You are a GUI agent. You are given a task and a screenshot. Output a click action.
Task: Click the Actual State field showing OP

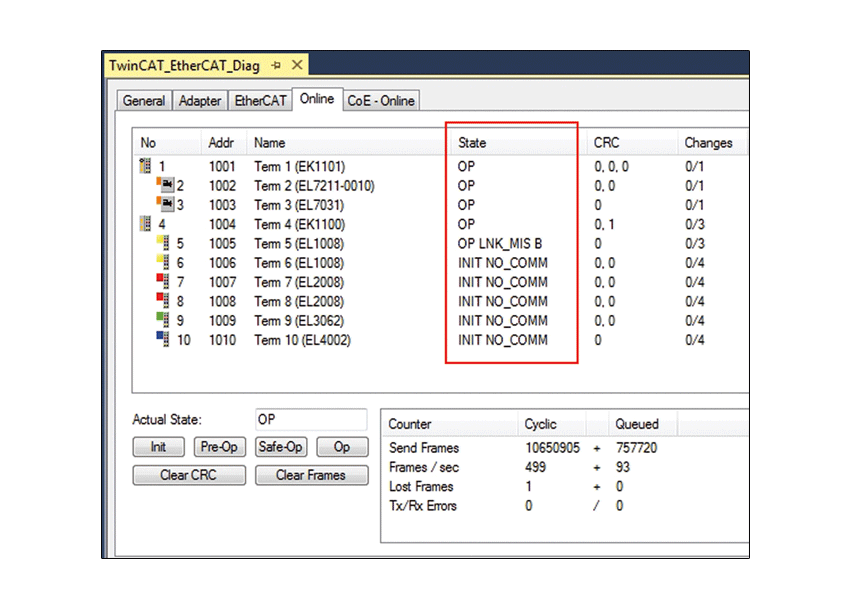pos(311,419)
